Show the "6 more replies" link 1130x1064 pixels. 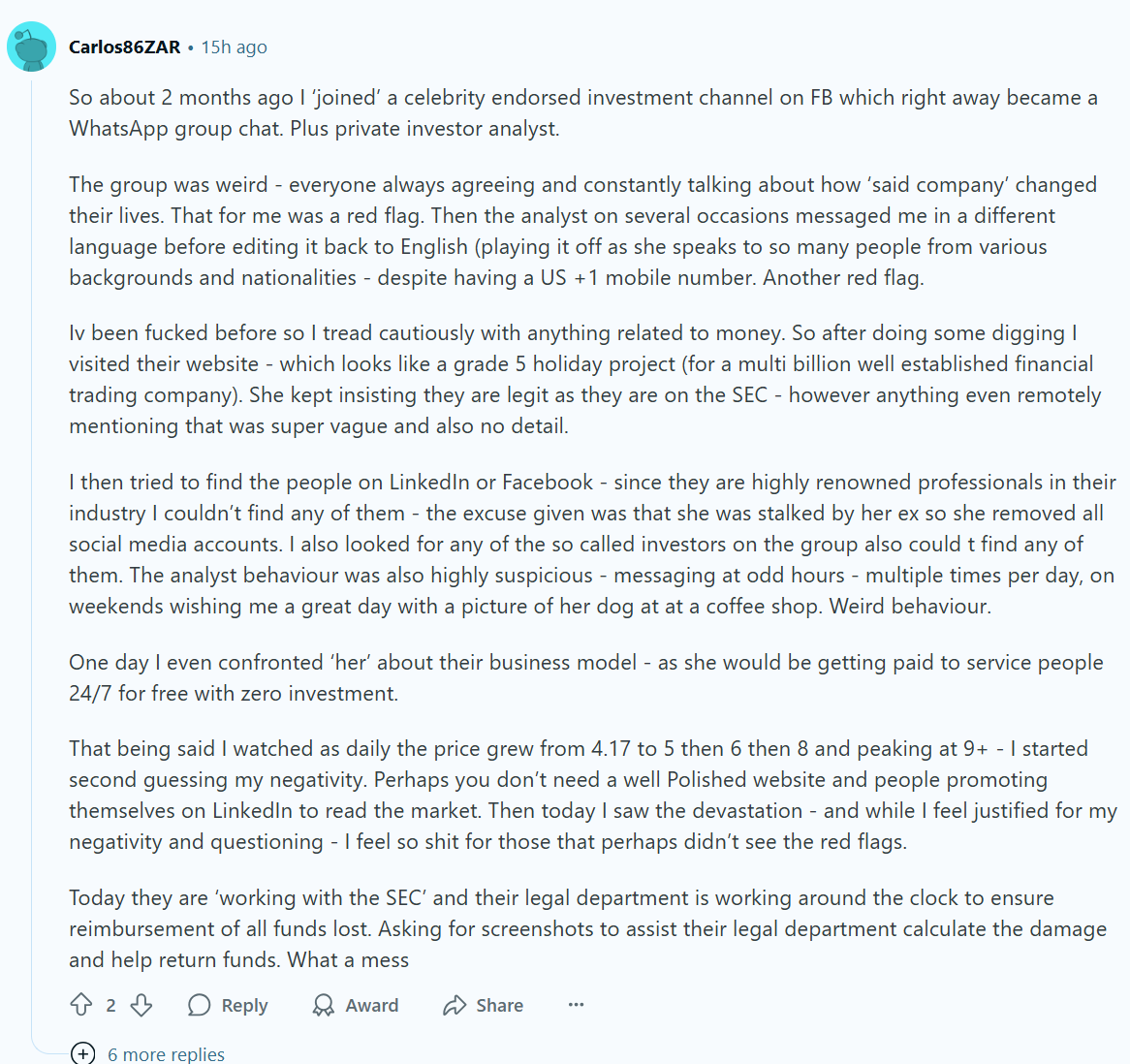point(166,1054)
